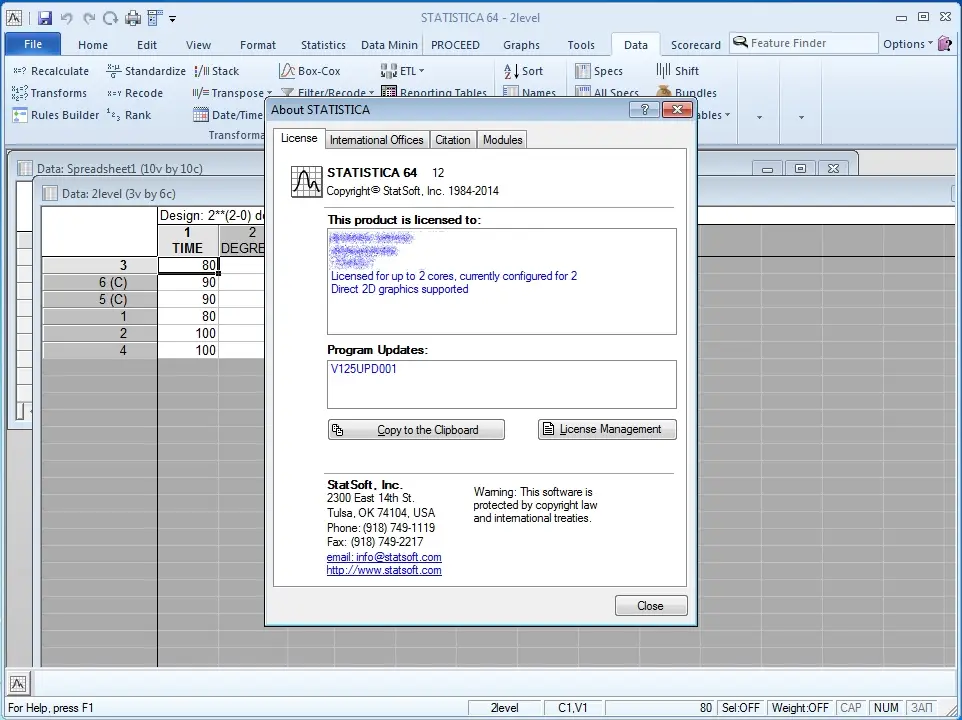Open the Rules Builder tool
This screenshot has width=962, height=720.
[56, 115]
